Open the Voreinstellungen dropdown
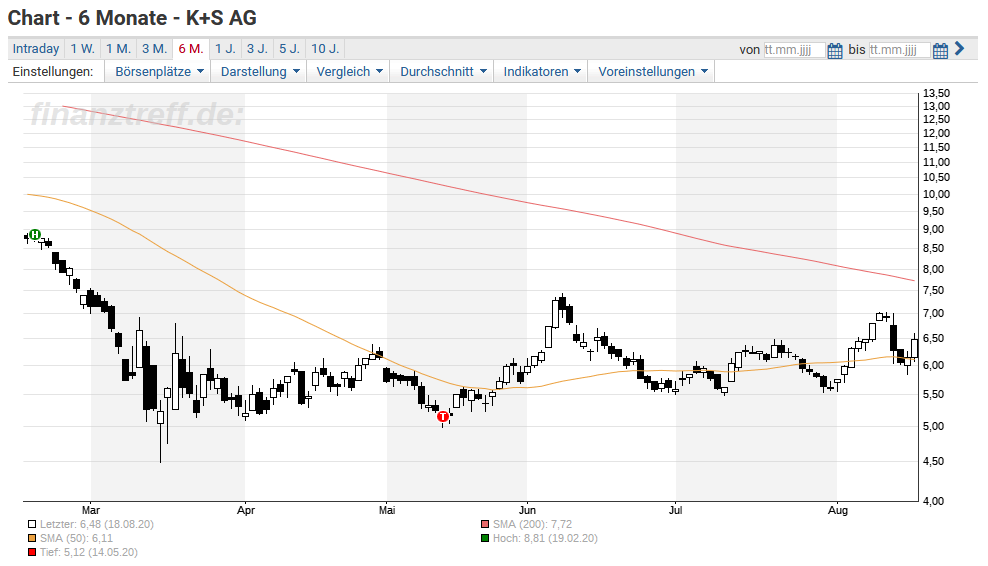The width and height of the screenshot is (988, 566). tap(652, 72)
